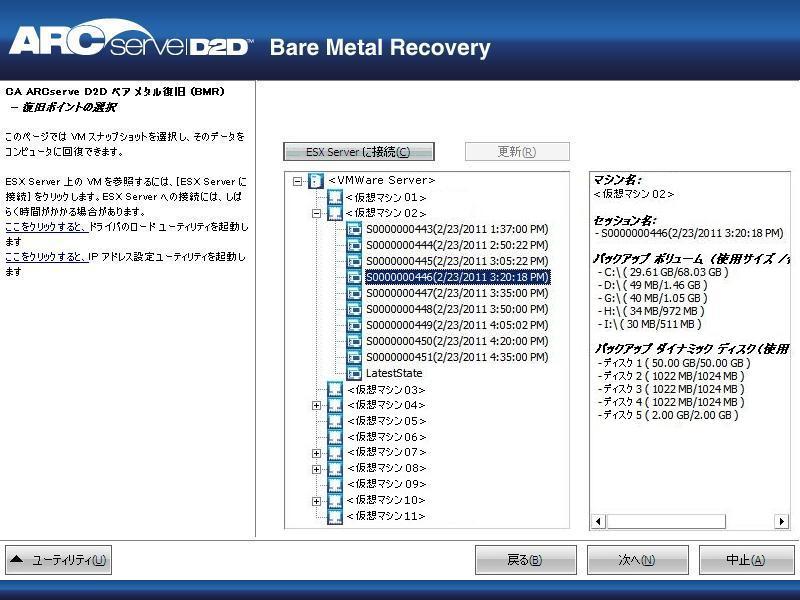This screenshot has width=800, height=600.
Task: Click the computer icon for 仮想マシン 02
Action: pos(335,213)
